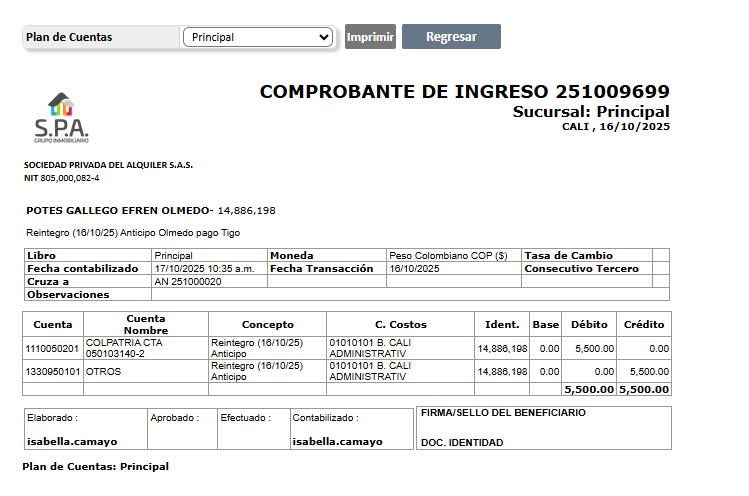Click the Imprimir button

[x=370, y=37]
